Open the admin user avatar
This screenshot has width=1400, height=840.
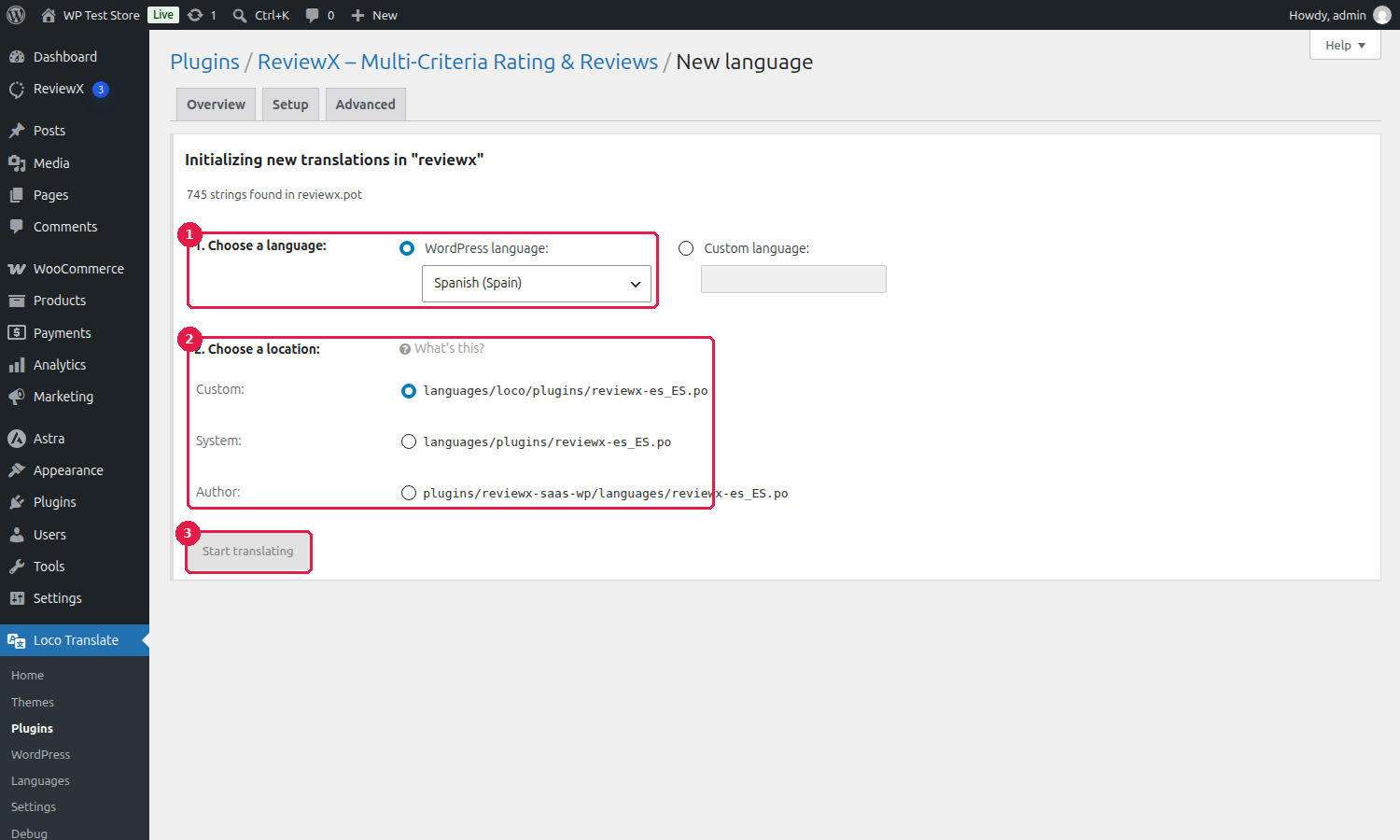[1382, 15]
